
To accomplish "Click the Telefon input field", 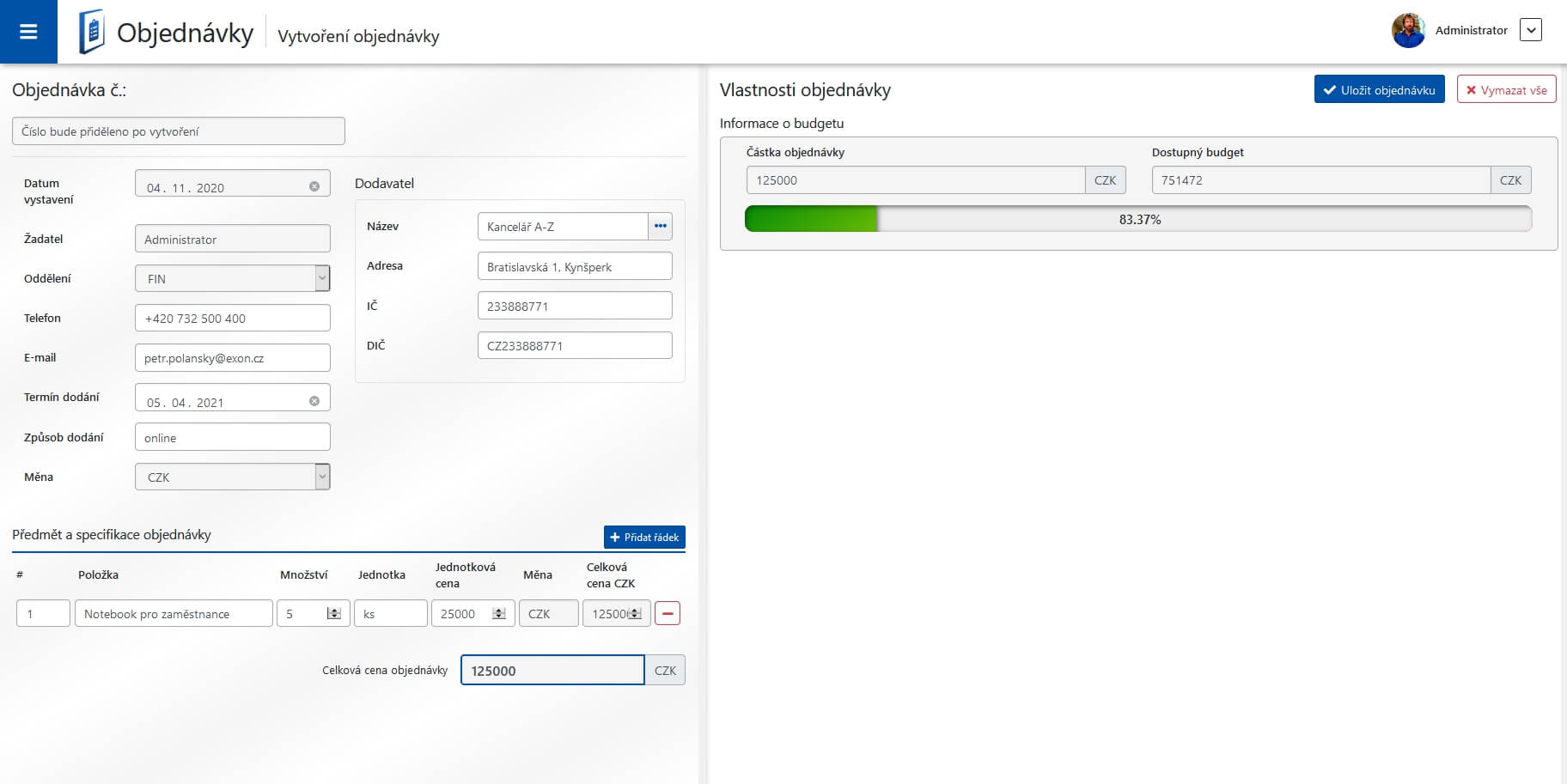I will (x=233, y=318).
